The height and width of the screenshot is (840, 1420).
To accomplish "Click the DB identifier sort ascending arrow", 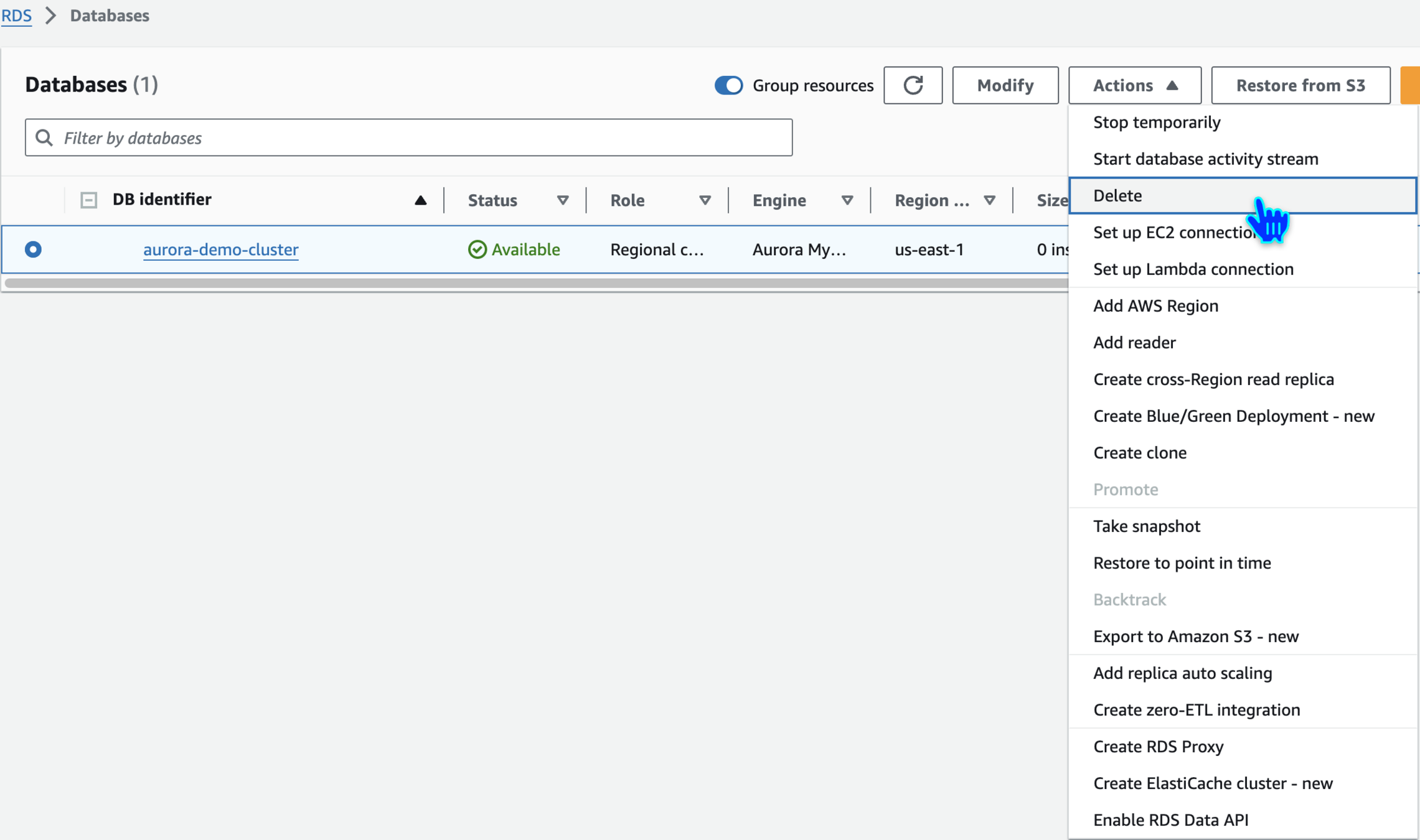I will (420, 200).
